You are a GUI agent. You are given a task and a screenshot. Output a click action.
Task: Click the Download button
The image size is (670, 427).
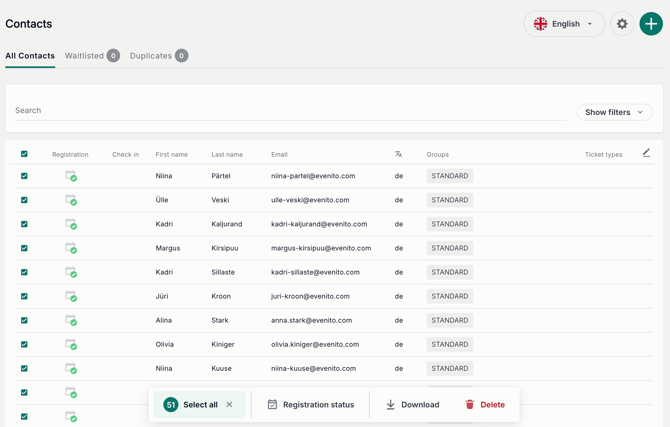(412, 405)
